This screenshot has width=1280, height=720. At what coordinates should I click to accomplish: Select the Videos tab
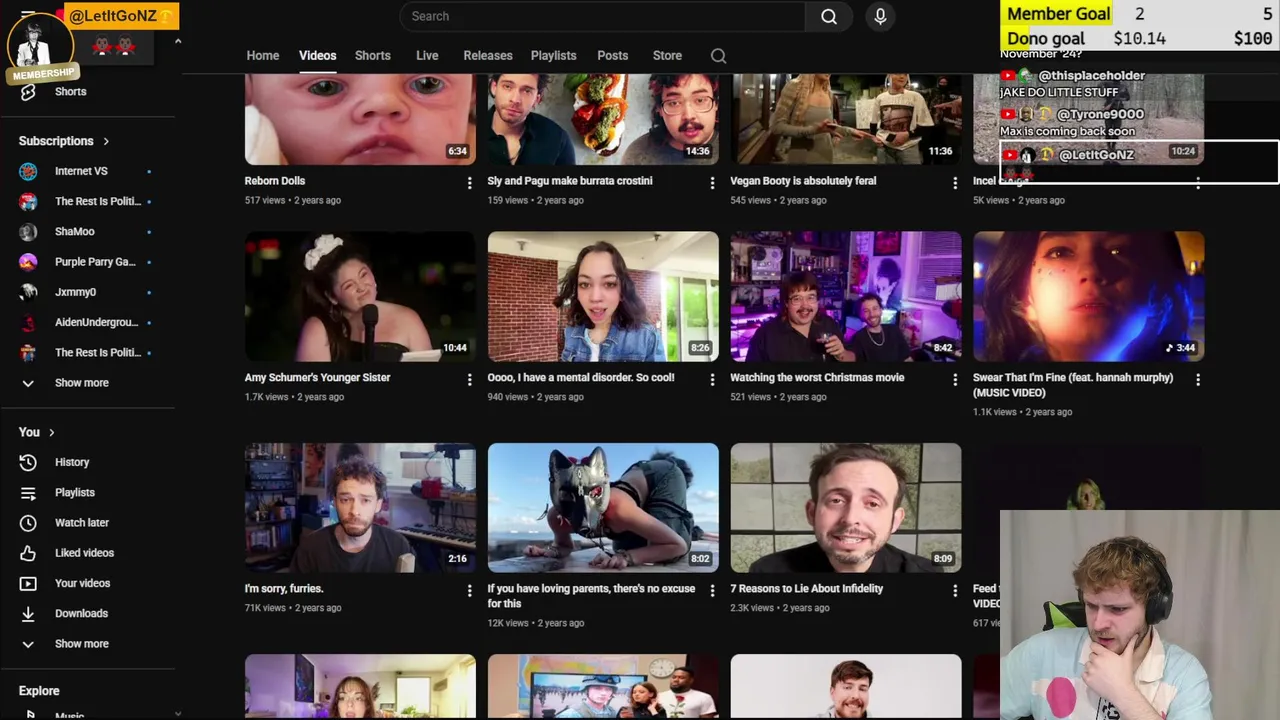317,56
